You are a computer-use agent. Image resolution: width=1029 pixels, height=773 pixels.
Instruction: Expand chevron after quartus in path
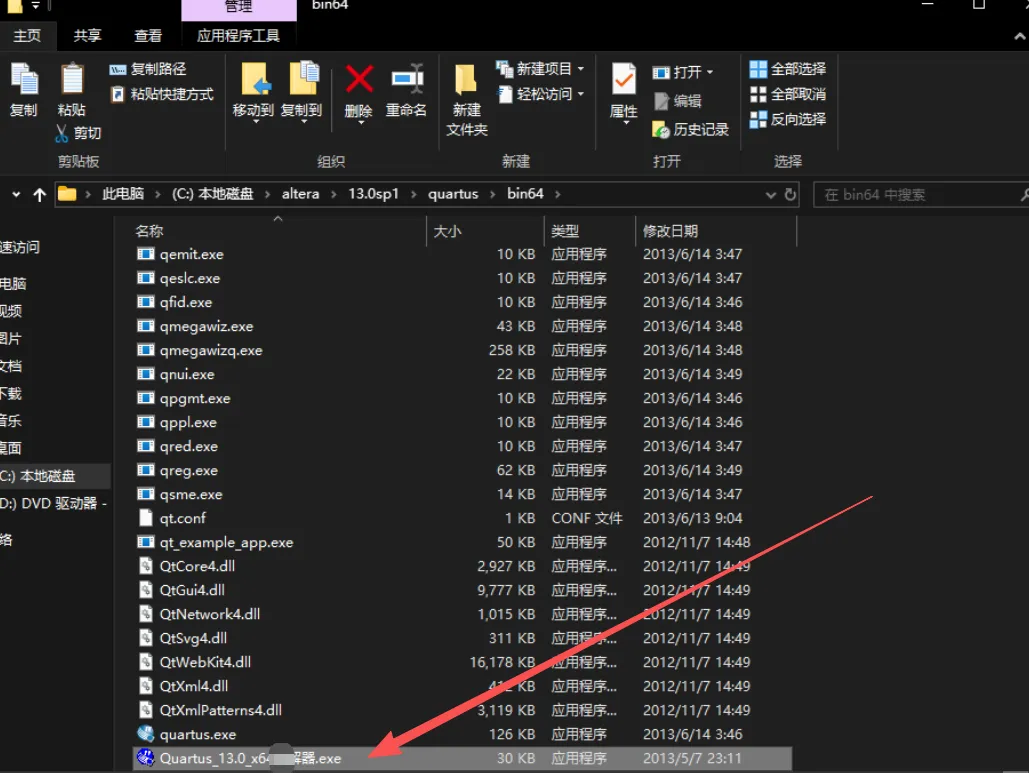click(x=492, y=194)
